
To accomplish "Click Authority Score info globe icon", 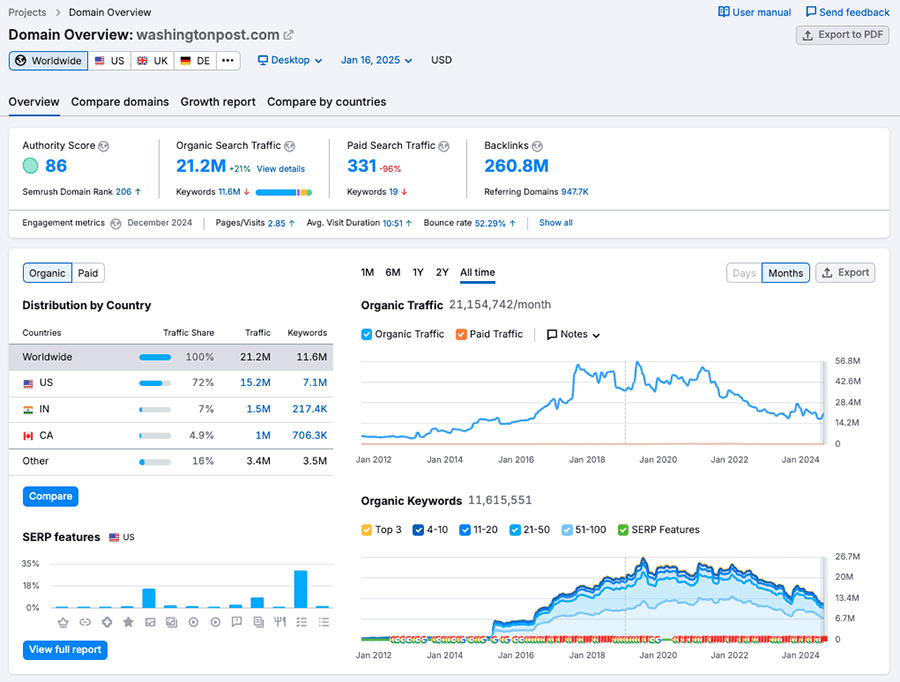I will click(103, 146).
